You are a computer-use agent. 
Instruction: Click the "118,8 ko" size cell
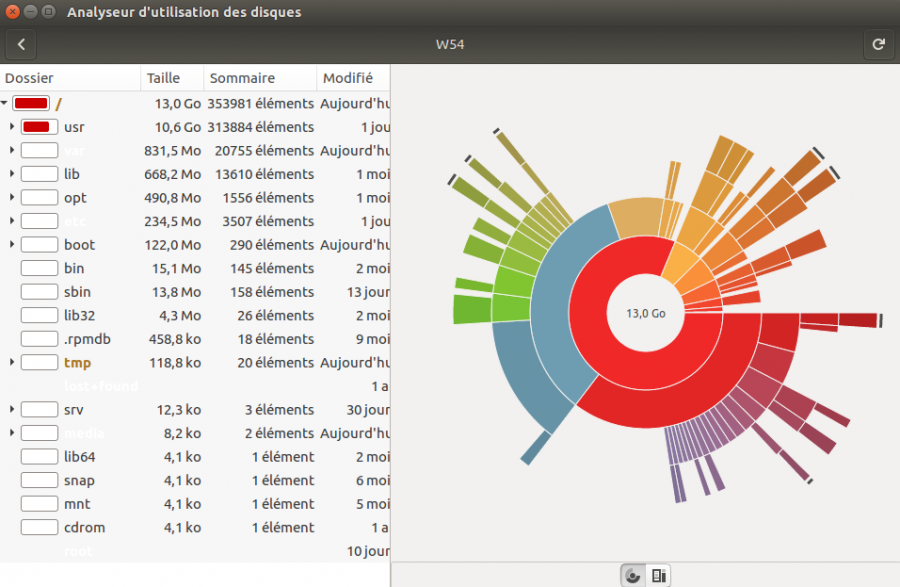(x=175, y=363)
